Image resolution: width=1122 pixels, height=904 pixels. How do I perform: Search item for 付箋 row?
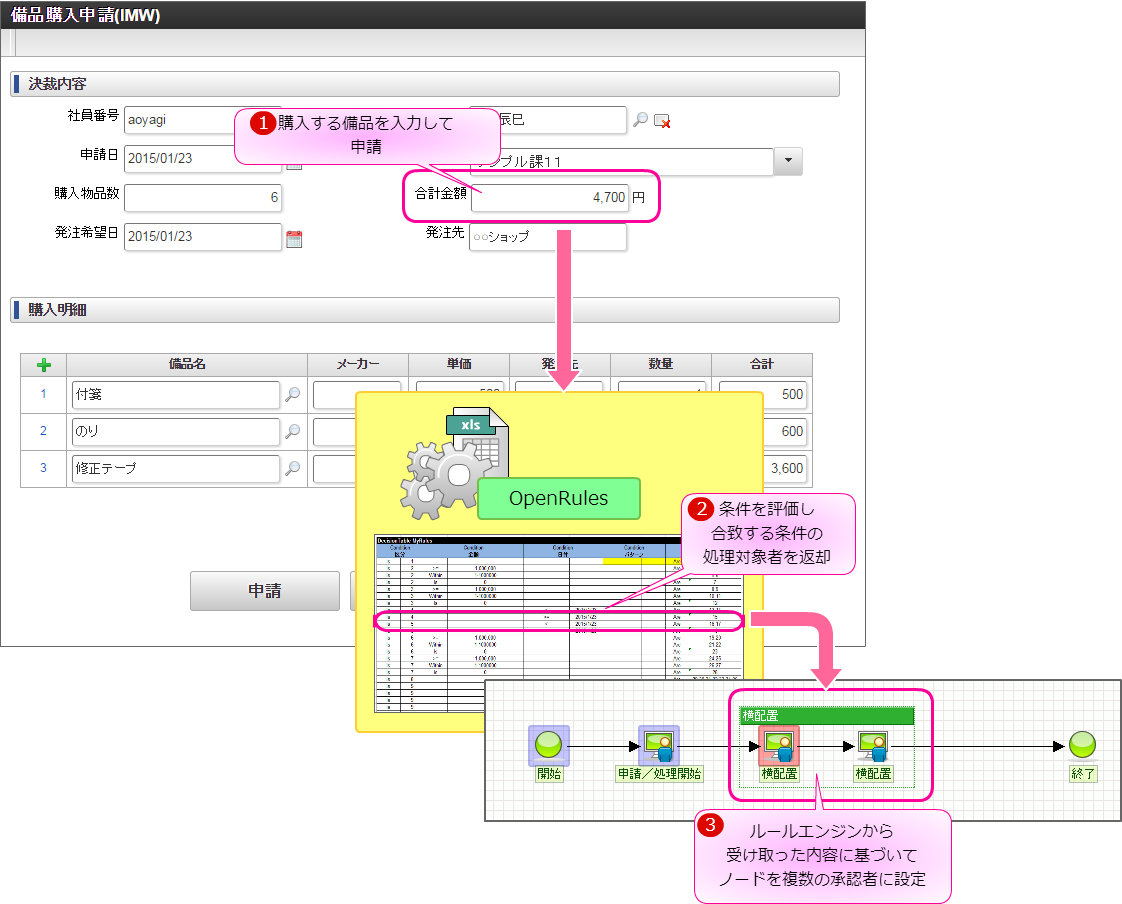(293, 394)
